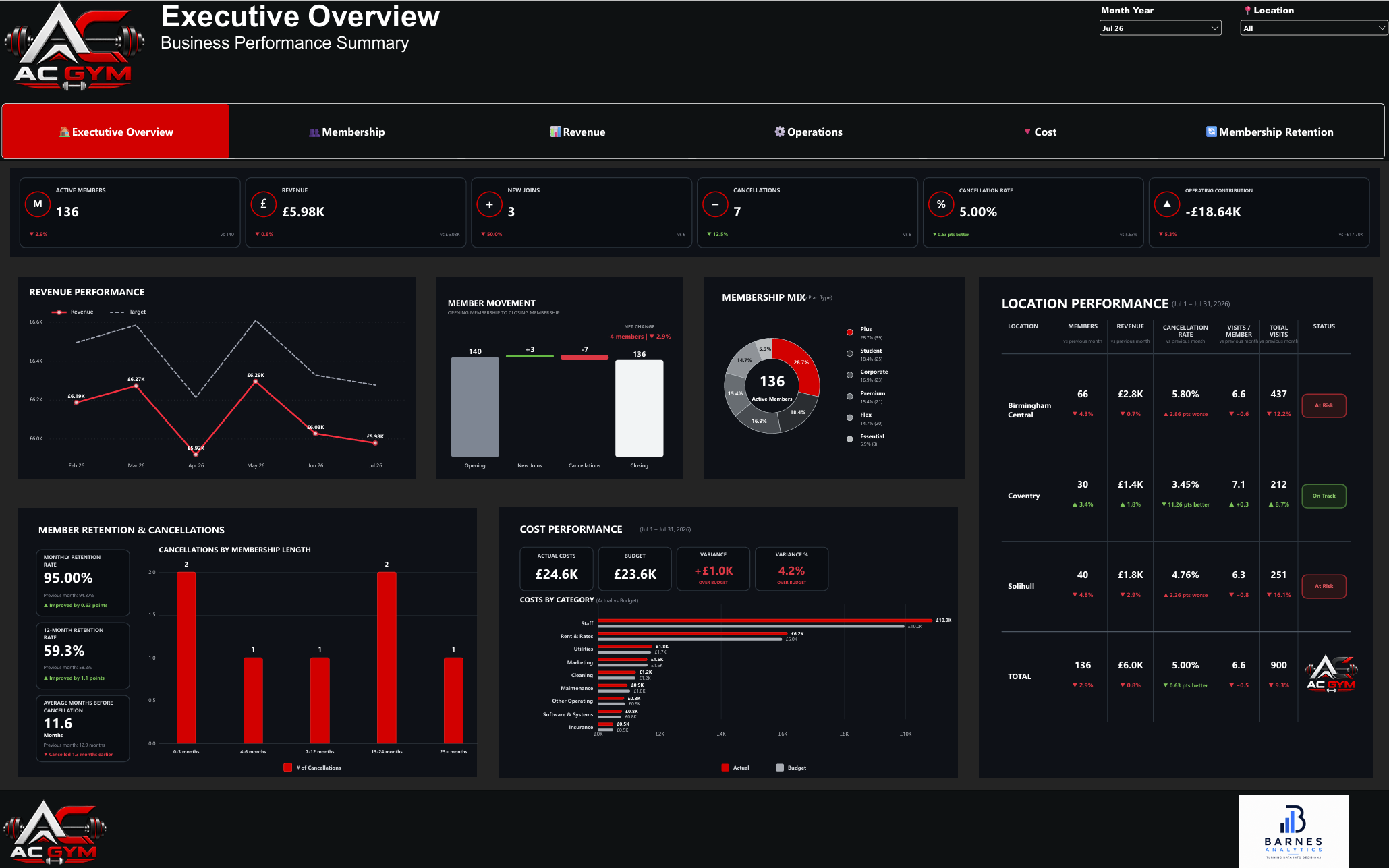Select the 0-3 months cancellations bar
Viewport: 1389px width, 868px height.
point(186,658)
